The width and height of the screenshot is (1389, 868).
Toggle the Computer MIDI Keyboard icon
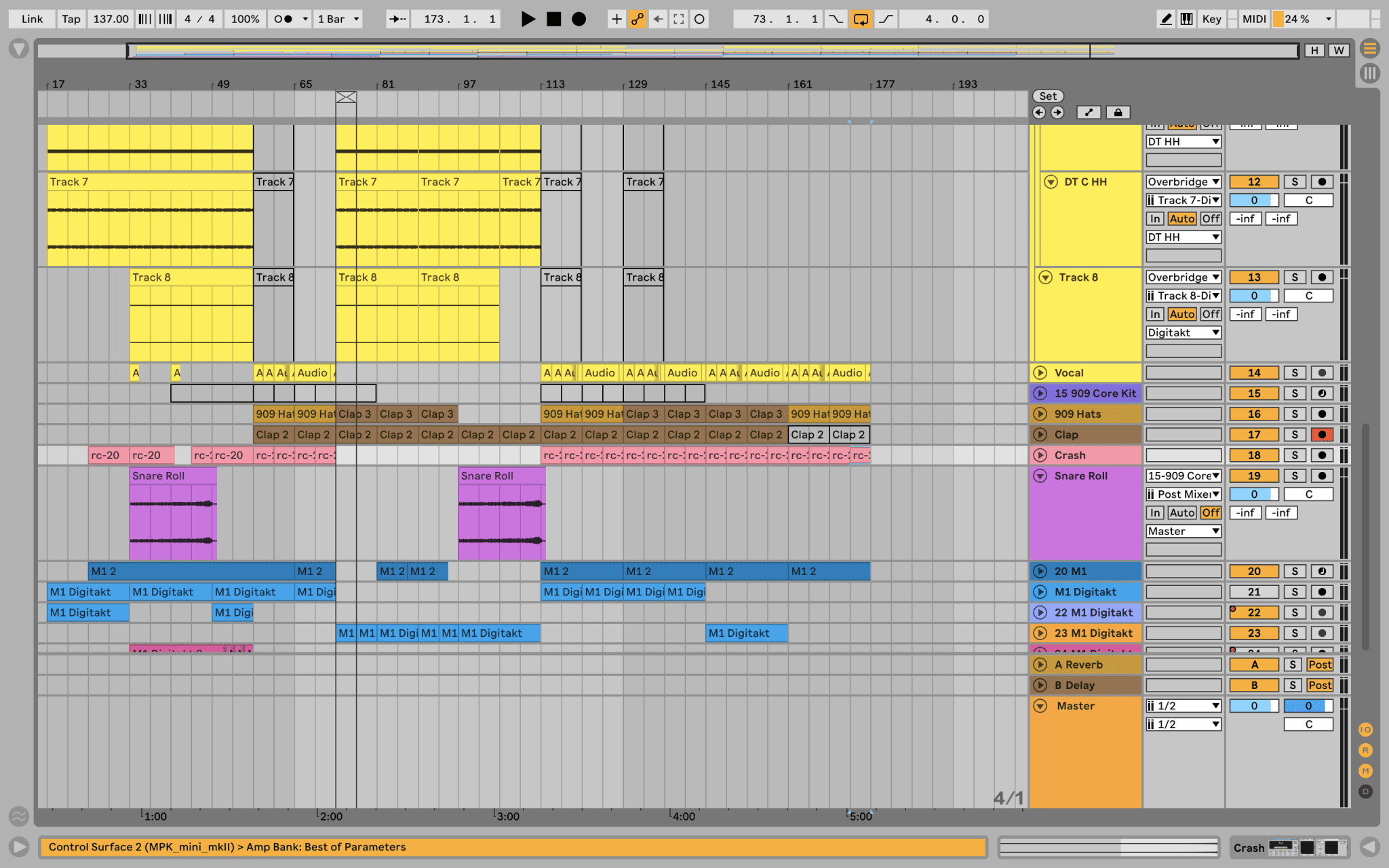click(x=1186, y=19)
